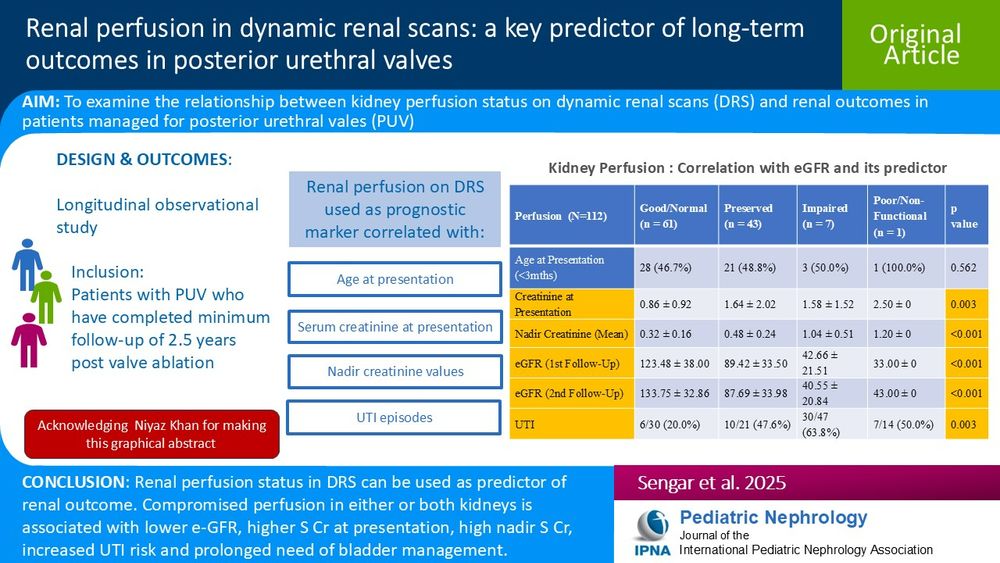
Task: Click the Age at Presentation (<3mths) row label
Action: coord(571,268)
